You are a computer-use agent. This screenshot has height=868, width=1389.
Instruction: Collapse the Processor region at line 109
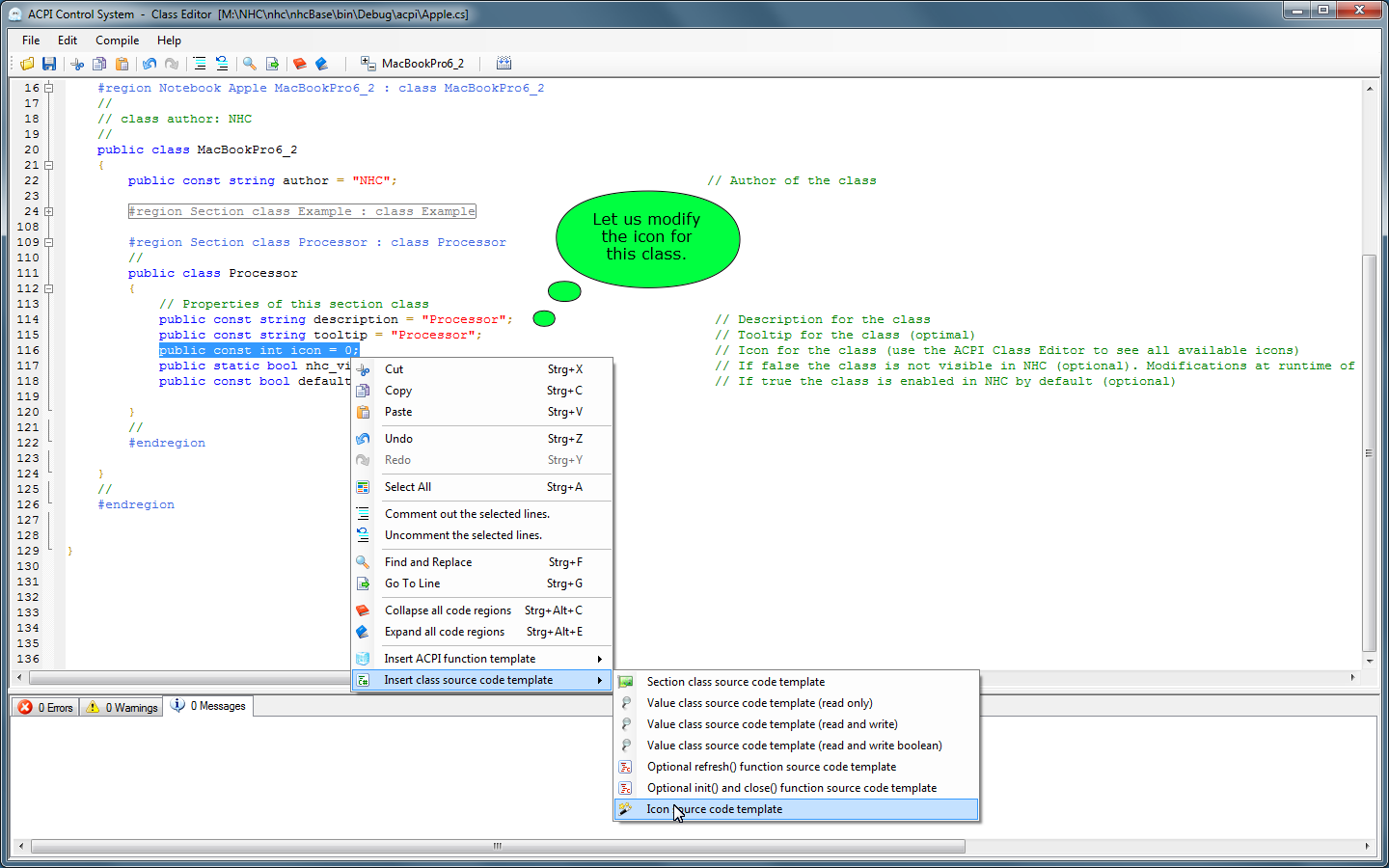click(x=48, y=242)
